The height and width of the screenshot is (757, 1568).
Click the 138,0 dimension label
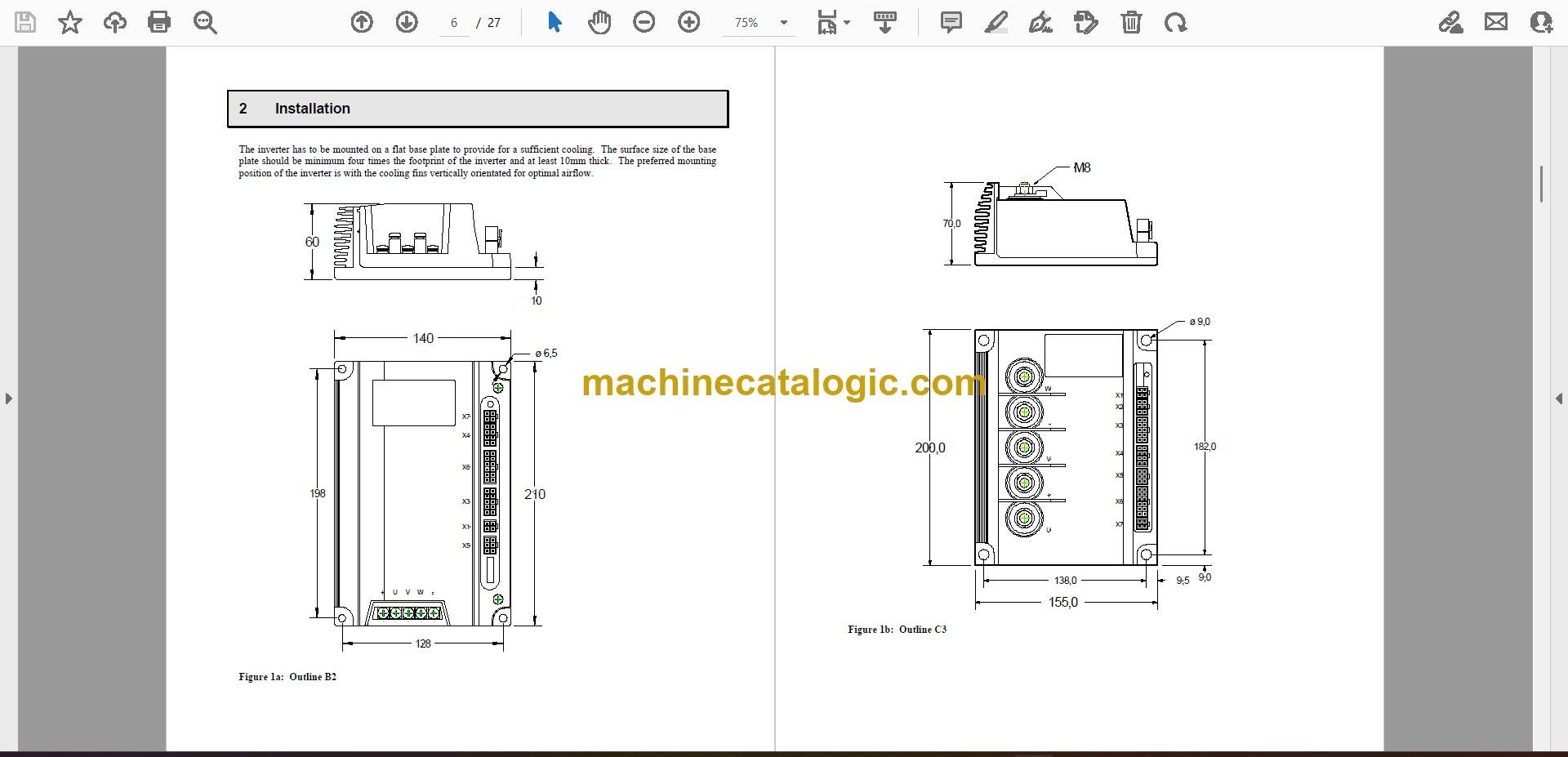pyautogui.click(x=1066, y=581)
